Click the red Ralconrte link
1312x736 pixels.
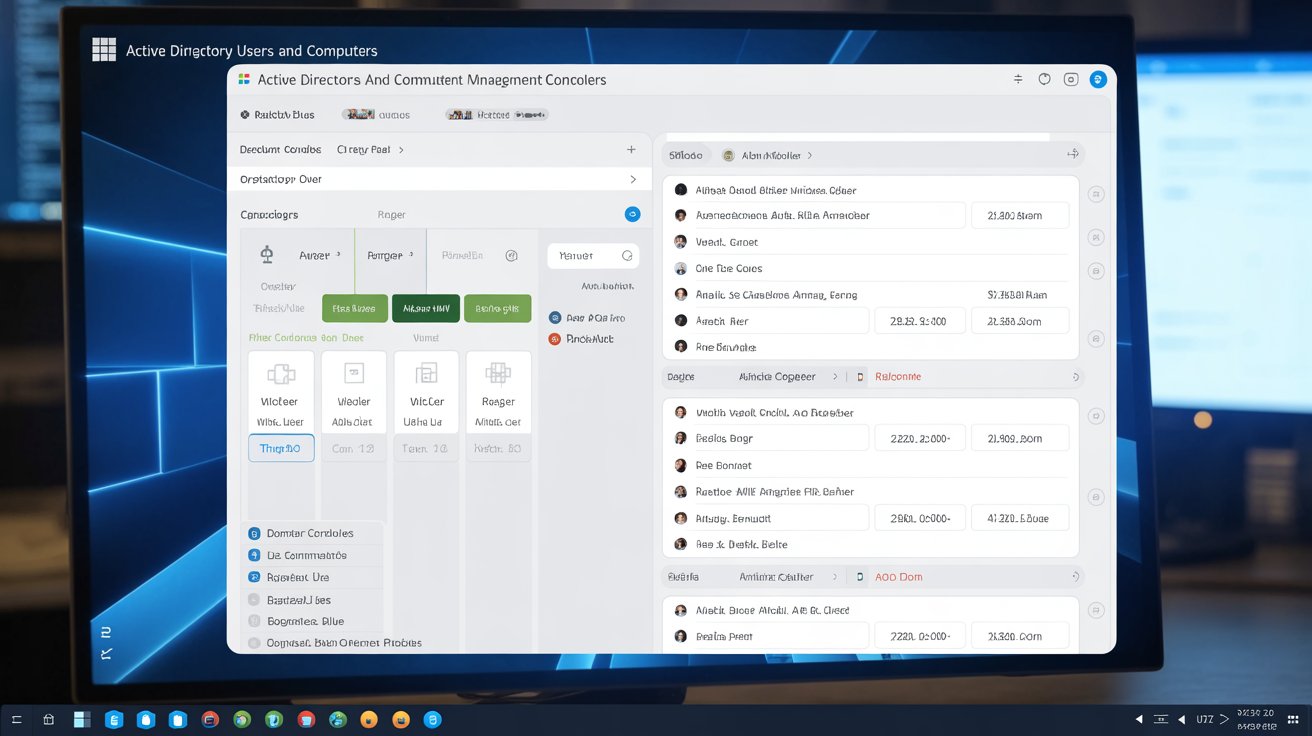click(x=897, y=377)
